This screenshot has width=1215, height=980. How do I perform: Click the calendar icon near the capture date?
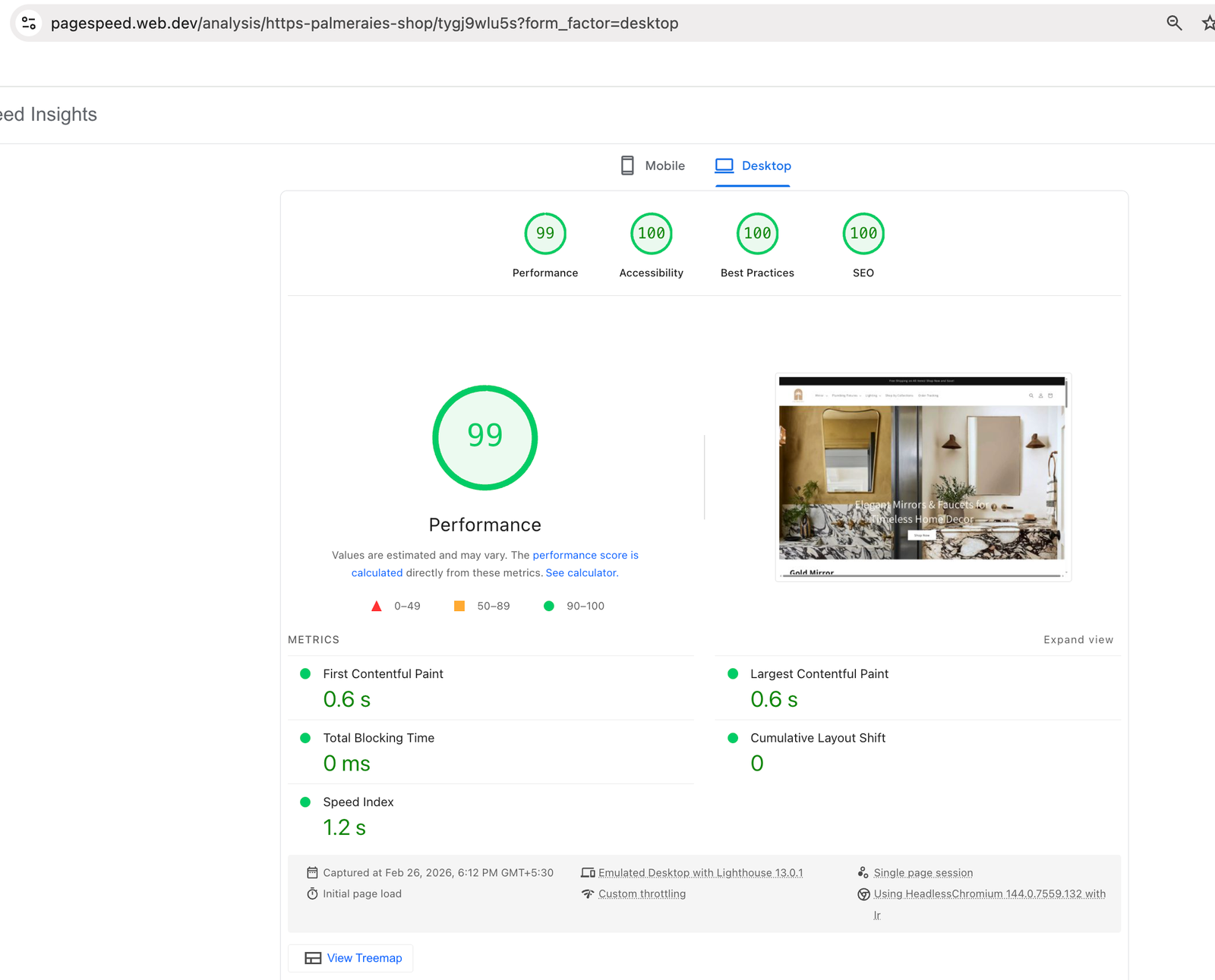coord(312,872)
